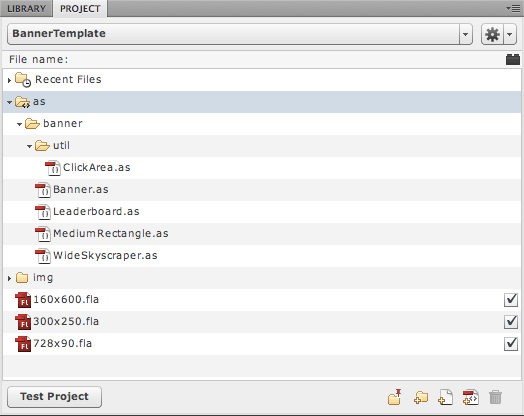This screenshot has height=416, width=524.
Task: Select the ClickArea.as file name
Action: [97, 167]
